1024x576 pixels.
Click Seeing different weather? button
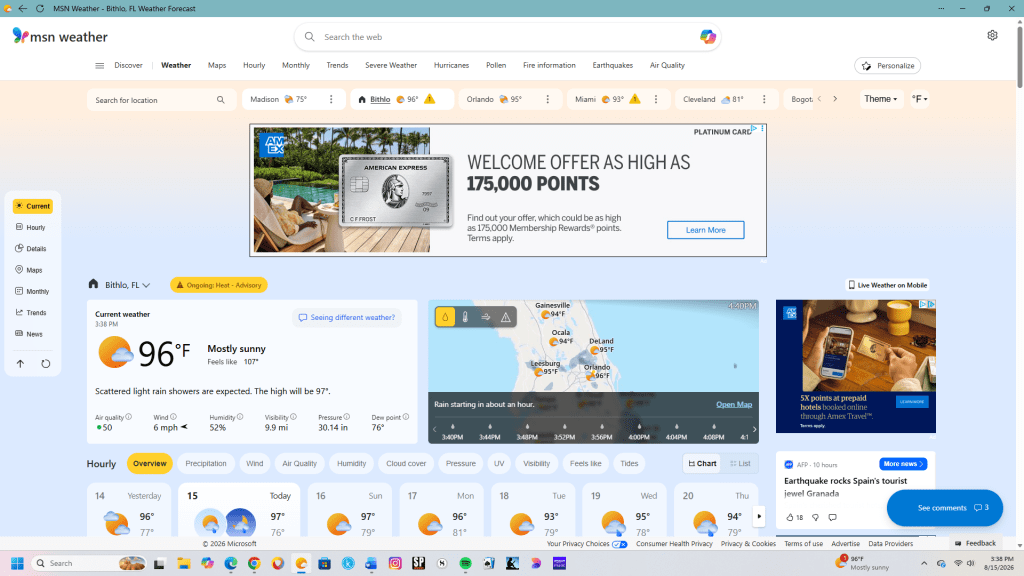click(347, 317)
